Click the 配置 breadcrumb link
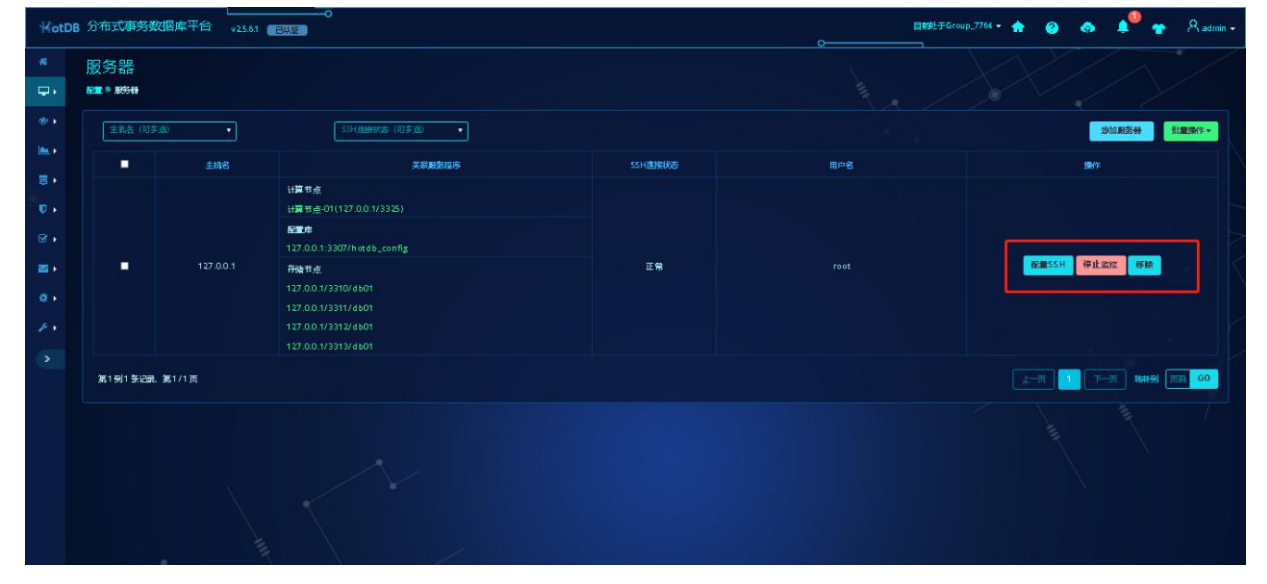This screenshot has height=584, width=1267. tap(93, 90)
